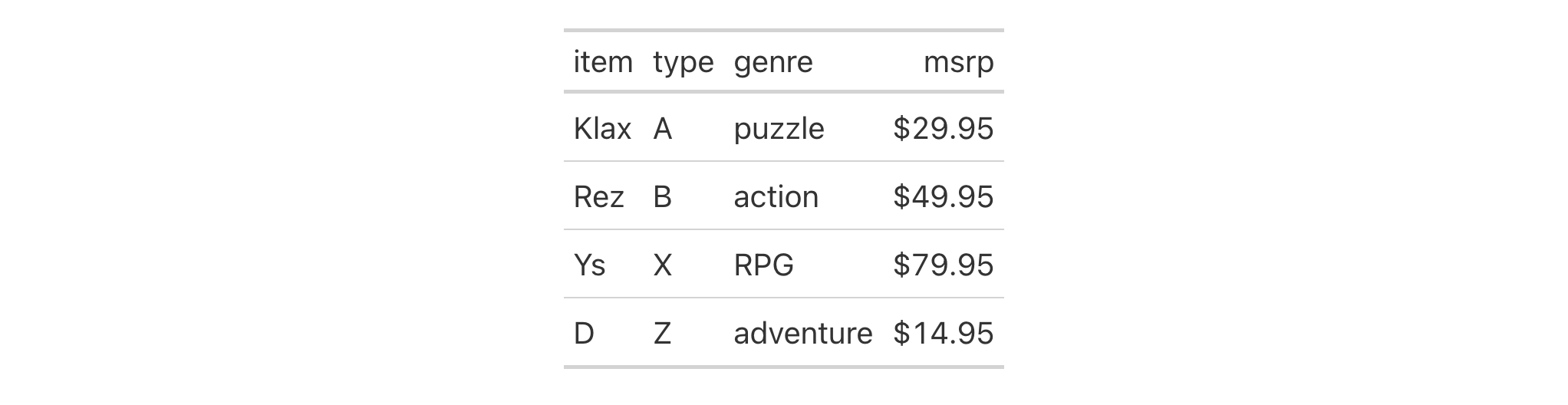
Task: Click the $49.95 price cell
Action: pos(944,196)
